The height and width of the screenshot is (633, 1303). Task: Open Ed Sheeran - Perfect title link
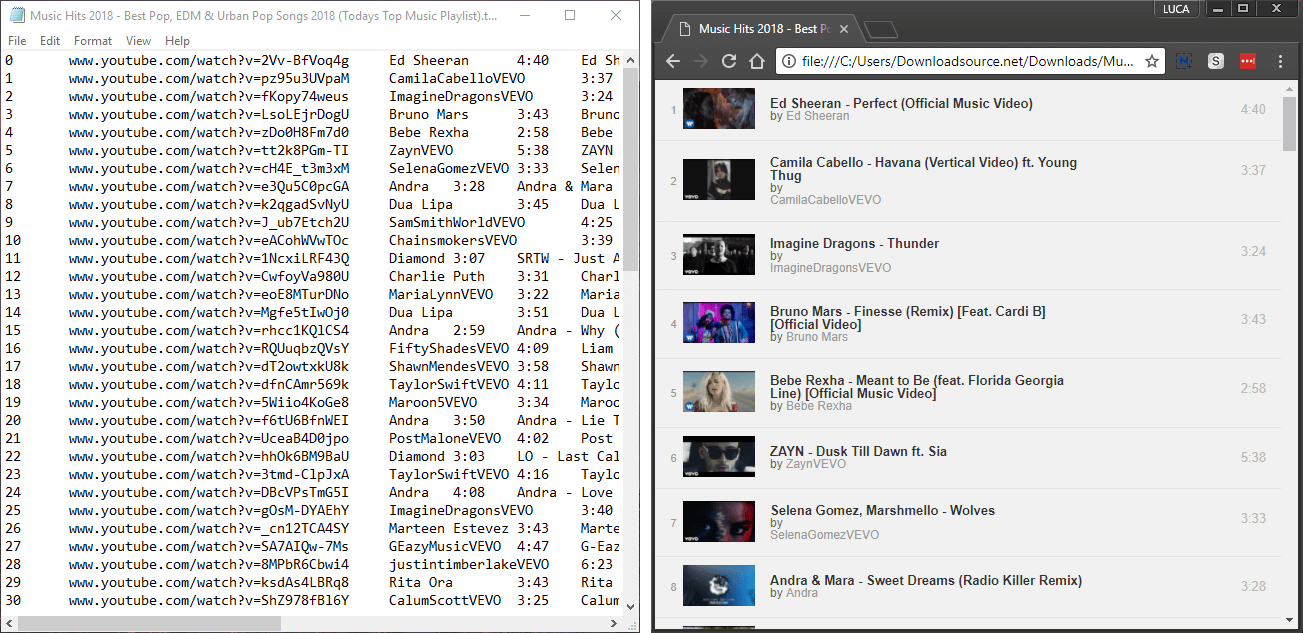[x=901, y=103]
